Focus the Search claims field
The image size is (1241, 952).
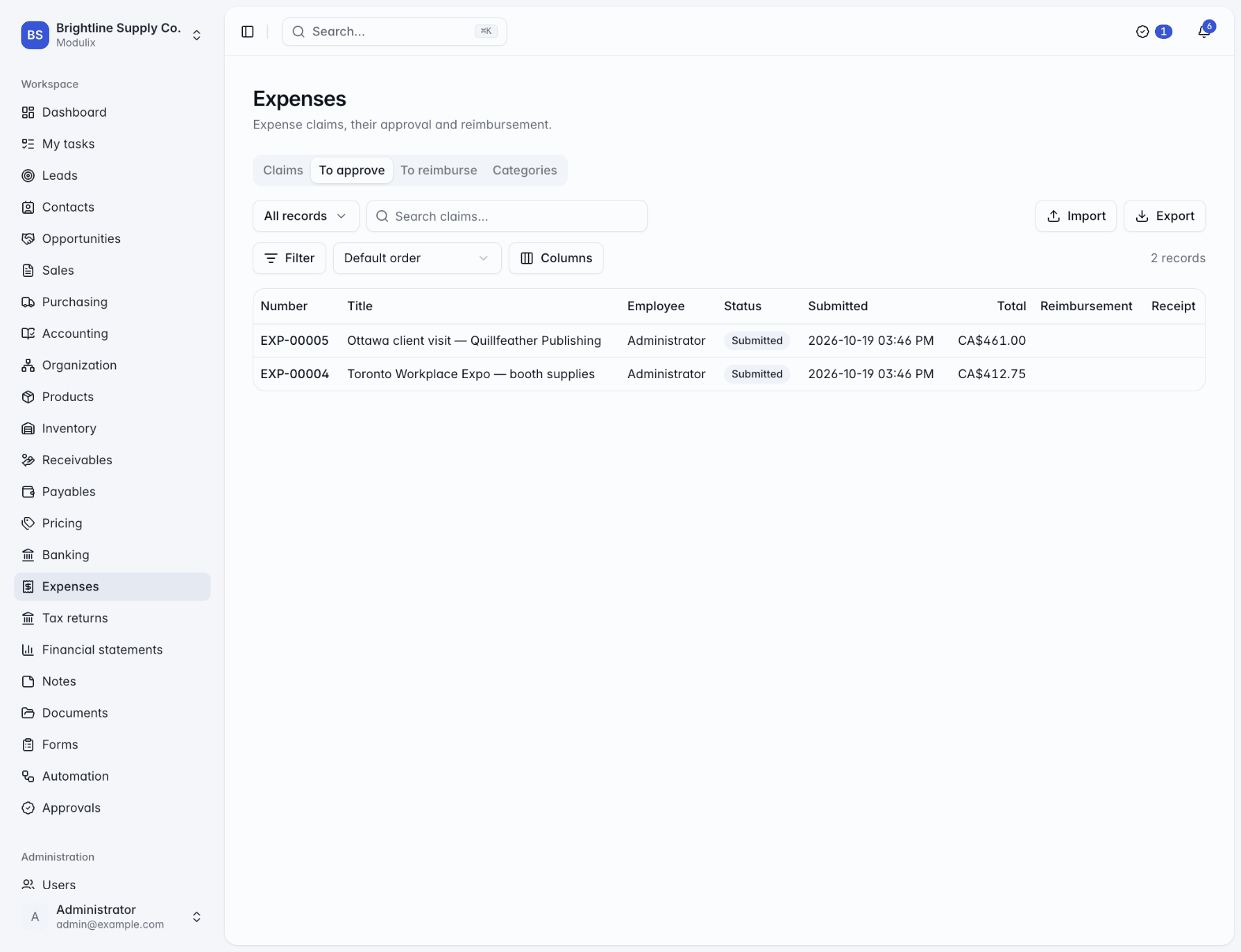(507, 216)
